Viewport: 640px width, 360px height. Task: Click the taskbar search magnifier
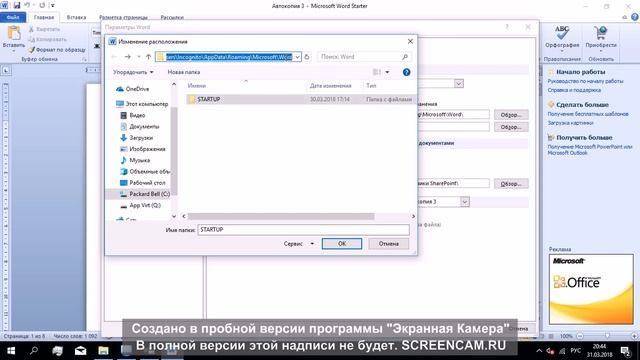tap(34, 351)
